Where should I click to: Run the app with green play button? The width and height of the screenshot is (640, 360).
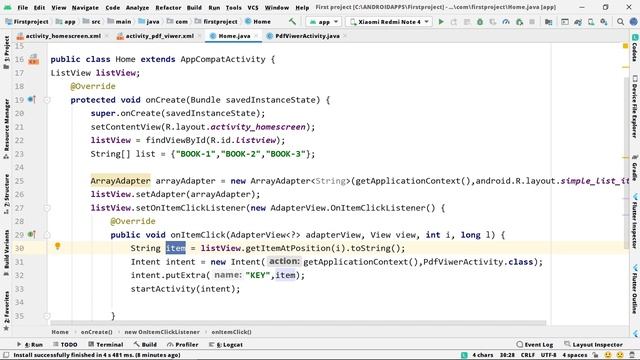(441, 22)
